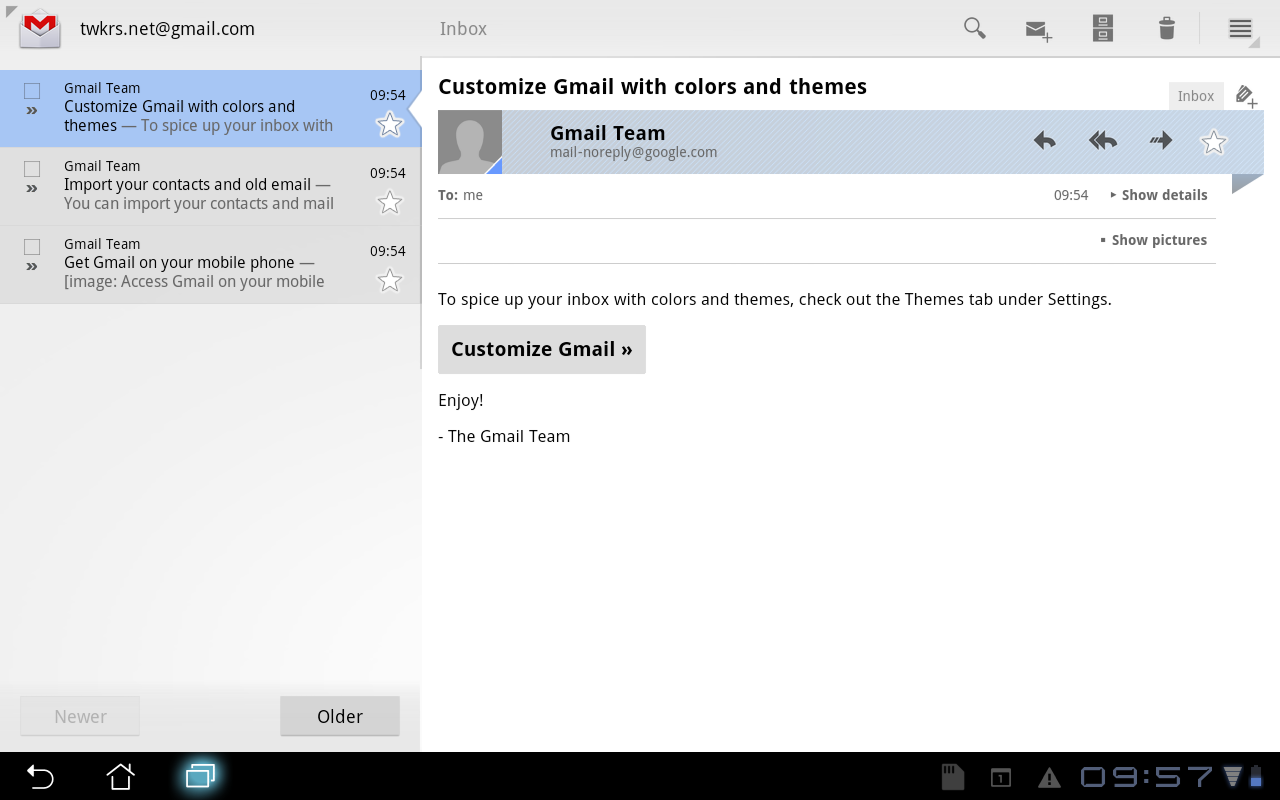The width and height of the screenshot is (1280, 800).
Task: Check the Import your contacts email checkbox
Action: tap(32, 168)
